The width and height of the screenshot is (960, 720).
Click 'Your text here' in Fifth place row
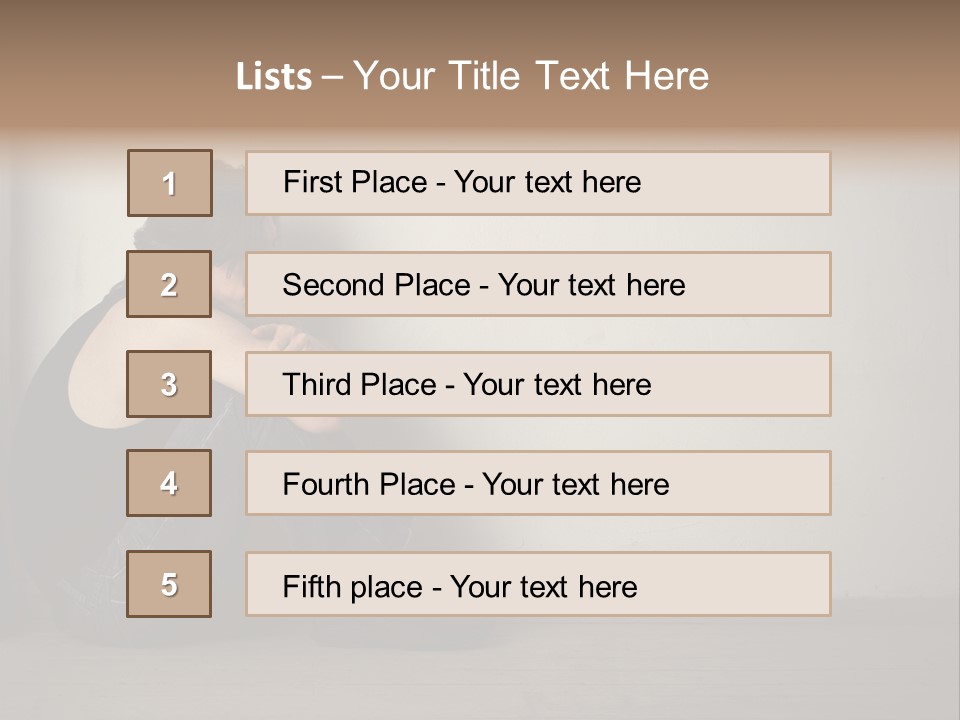coord(544,586)
